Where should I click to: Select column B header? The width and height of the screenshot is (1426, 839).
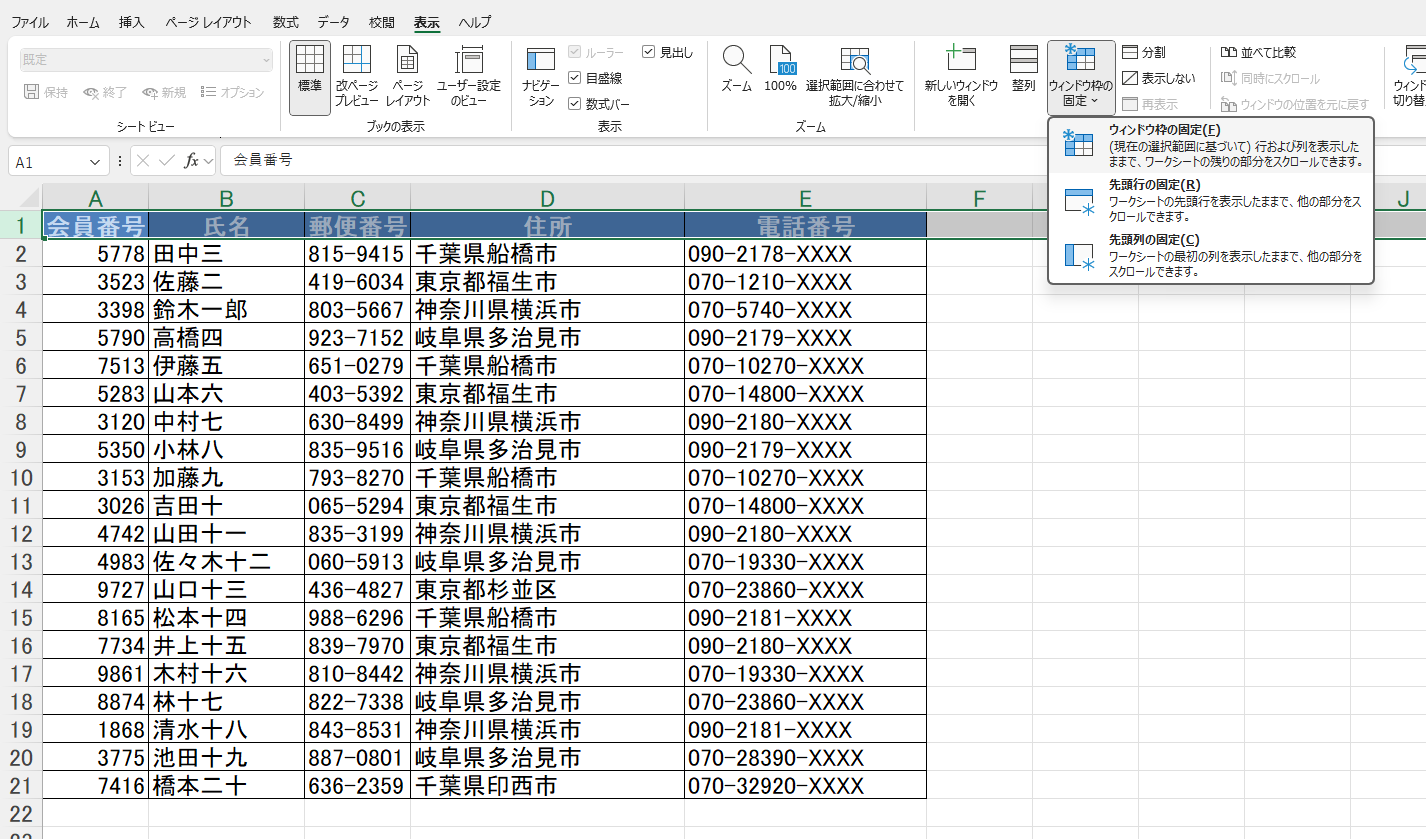(226, 197)
